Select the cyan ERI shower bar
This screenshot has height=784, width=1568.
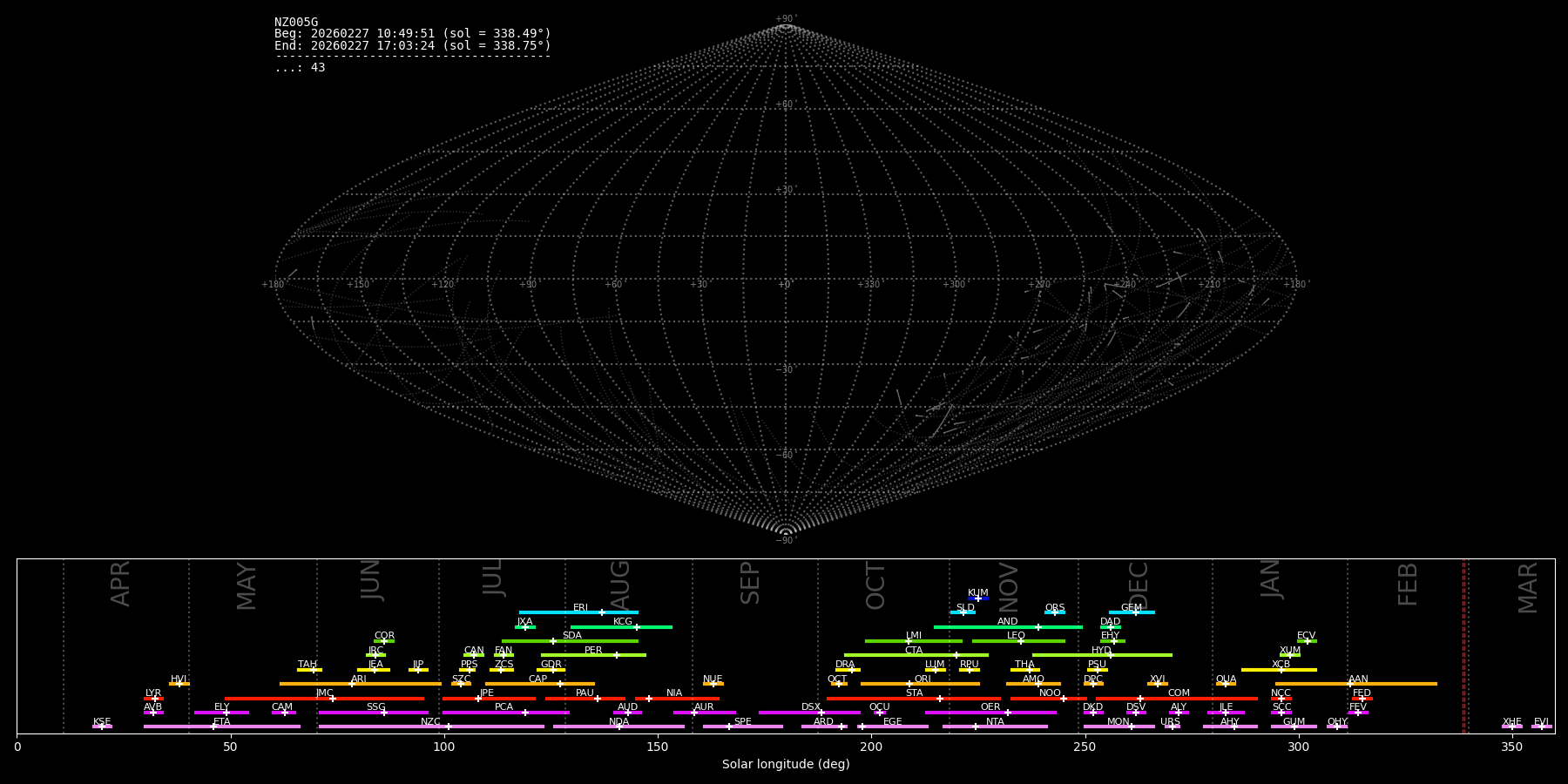(578, 612)
